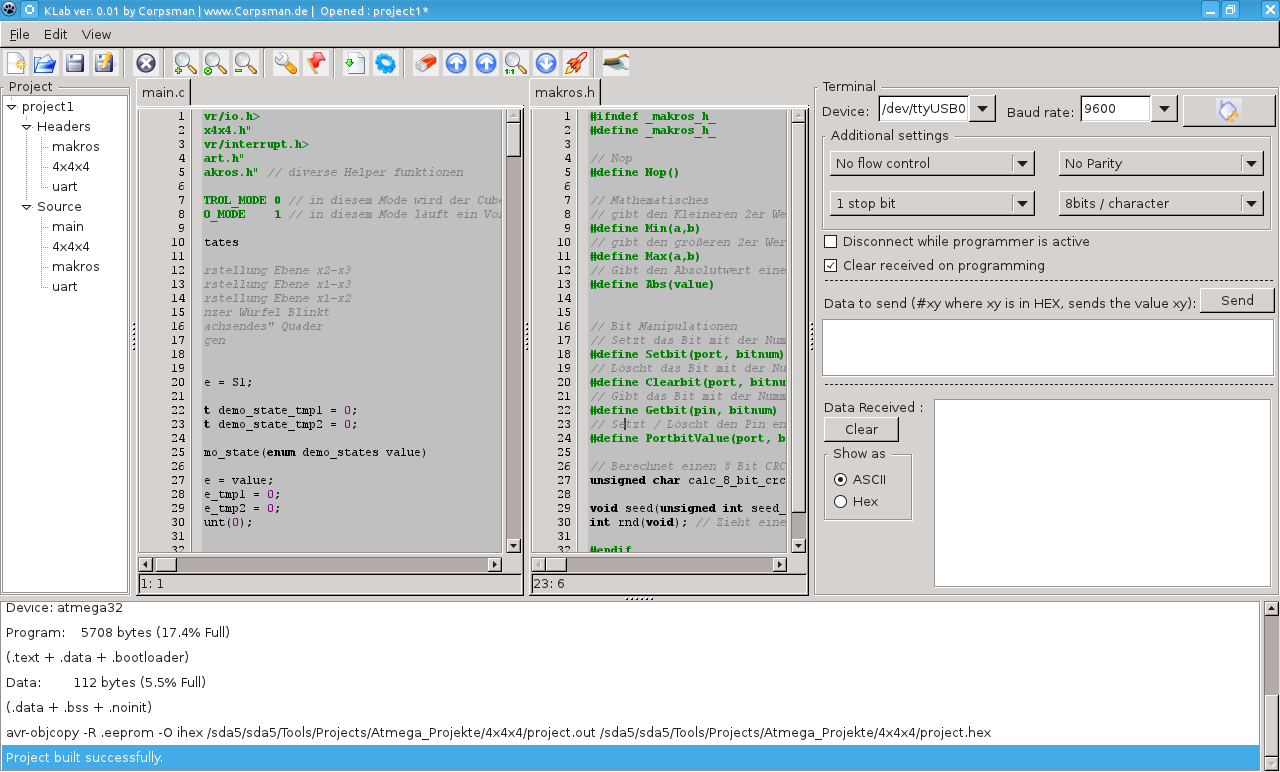Open settings with the wrench icon
The image size is (1280, 772).
(x=285, y=64)
